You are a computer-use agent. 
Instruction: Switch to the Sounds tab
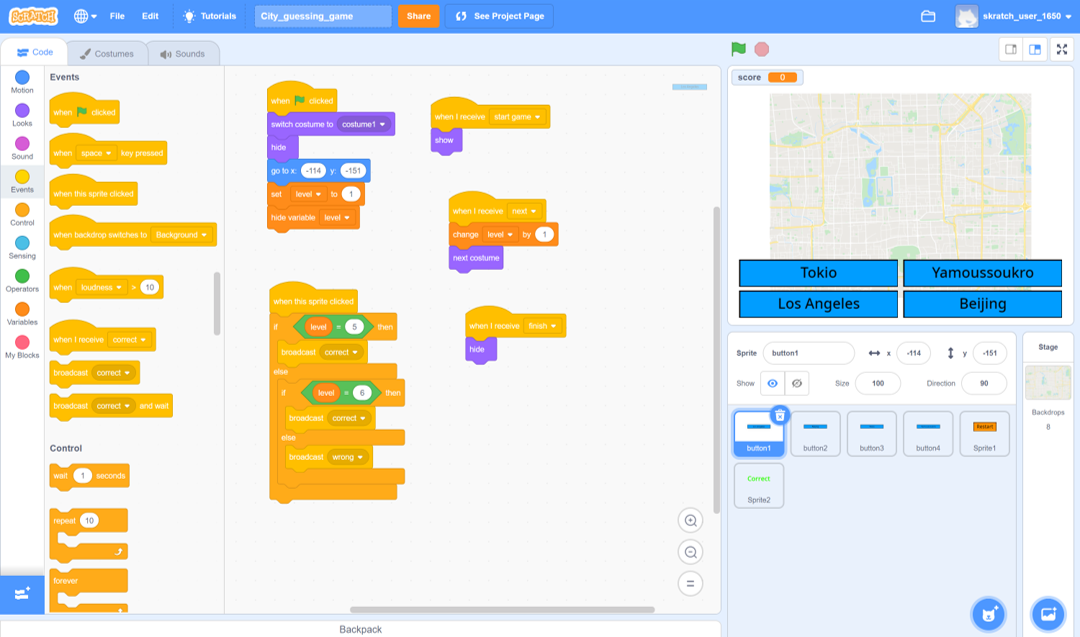183,53
